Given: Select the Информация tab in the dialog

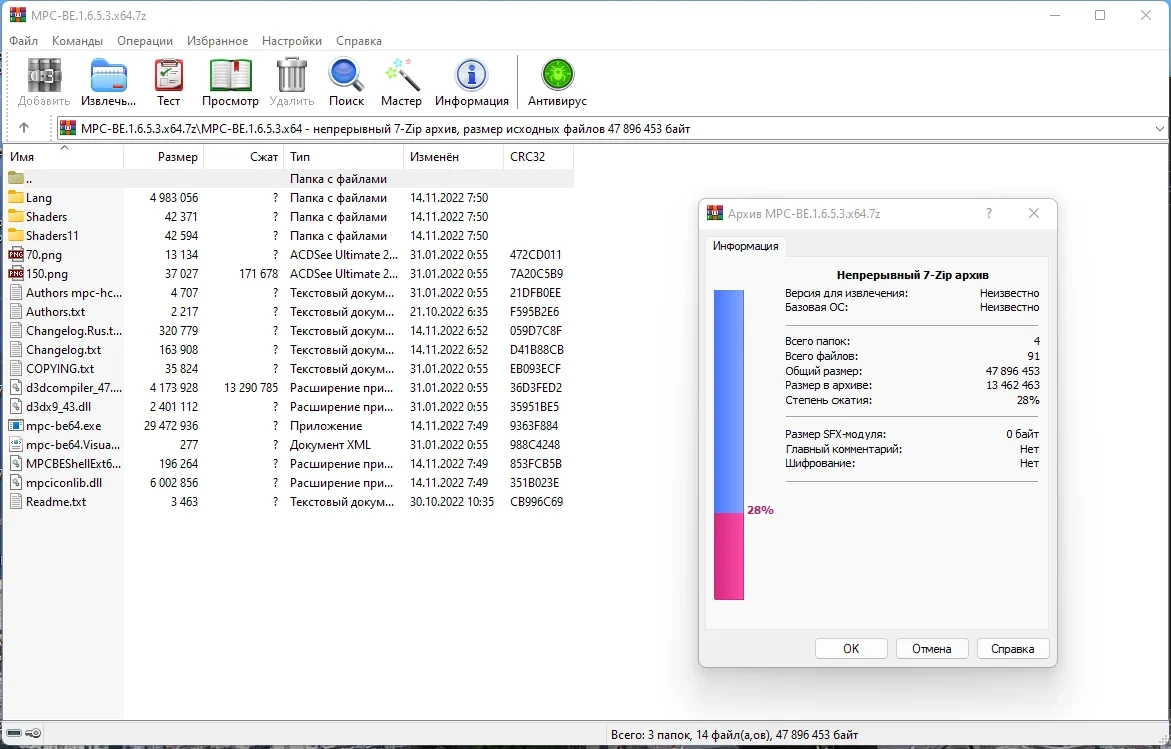Looking at the screenshot, I should click(745, 246).
